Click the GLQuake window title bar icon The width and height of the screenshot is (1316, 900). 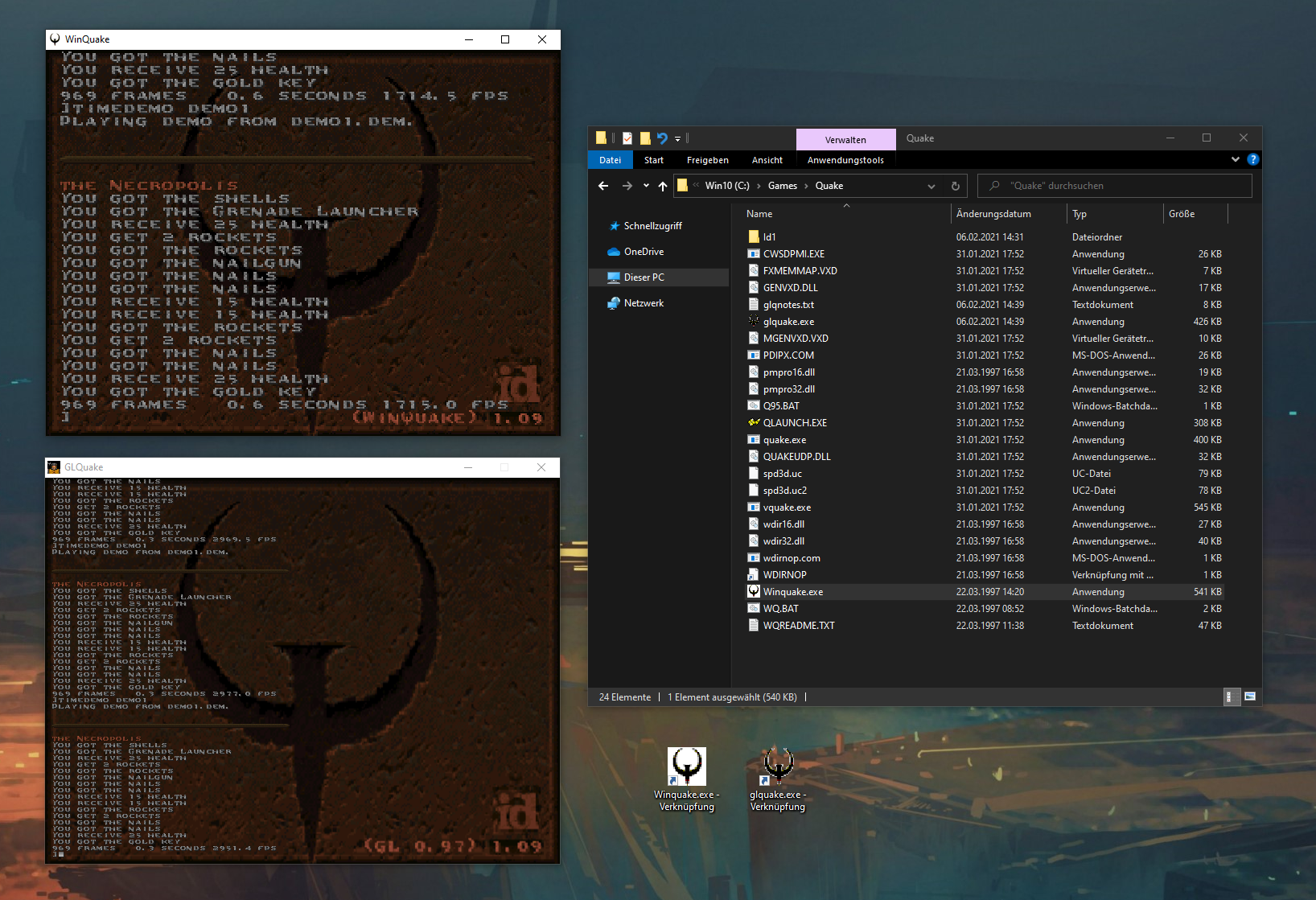coord(54,467)
